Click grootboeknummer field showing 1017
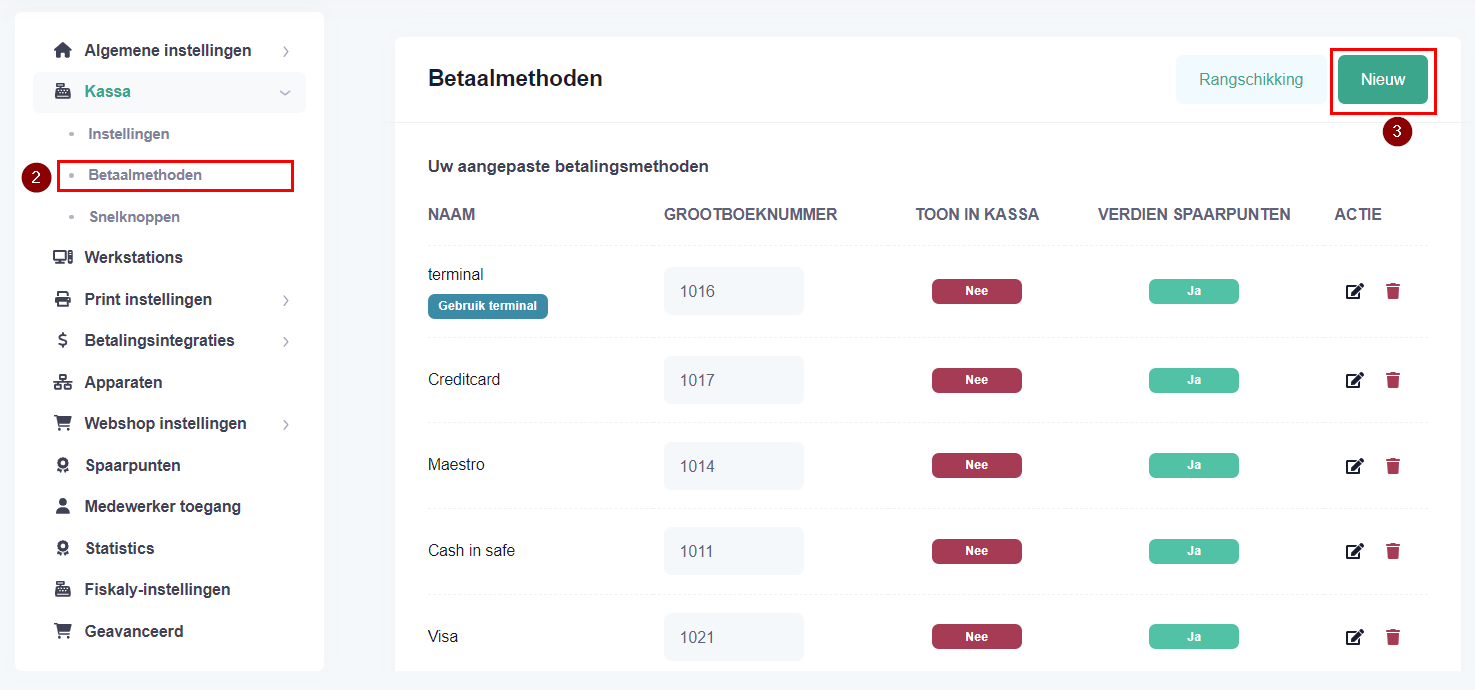The width and height of the screenshot is (1475, 690). click(x=733, y=380)
